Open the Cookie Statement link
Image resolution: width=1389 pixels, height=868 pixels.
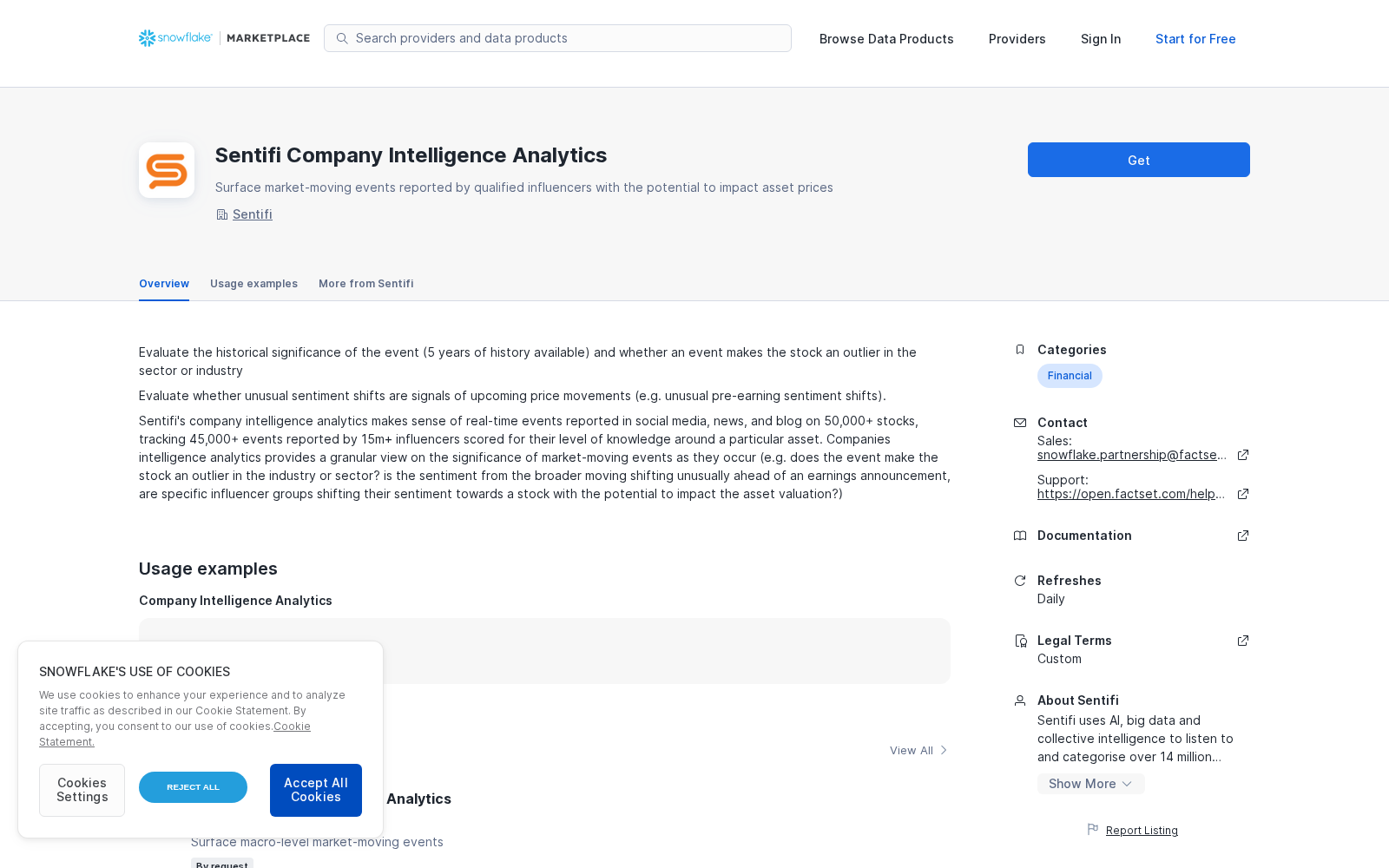pos(174,734)
